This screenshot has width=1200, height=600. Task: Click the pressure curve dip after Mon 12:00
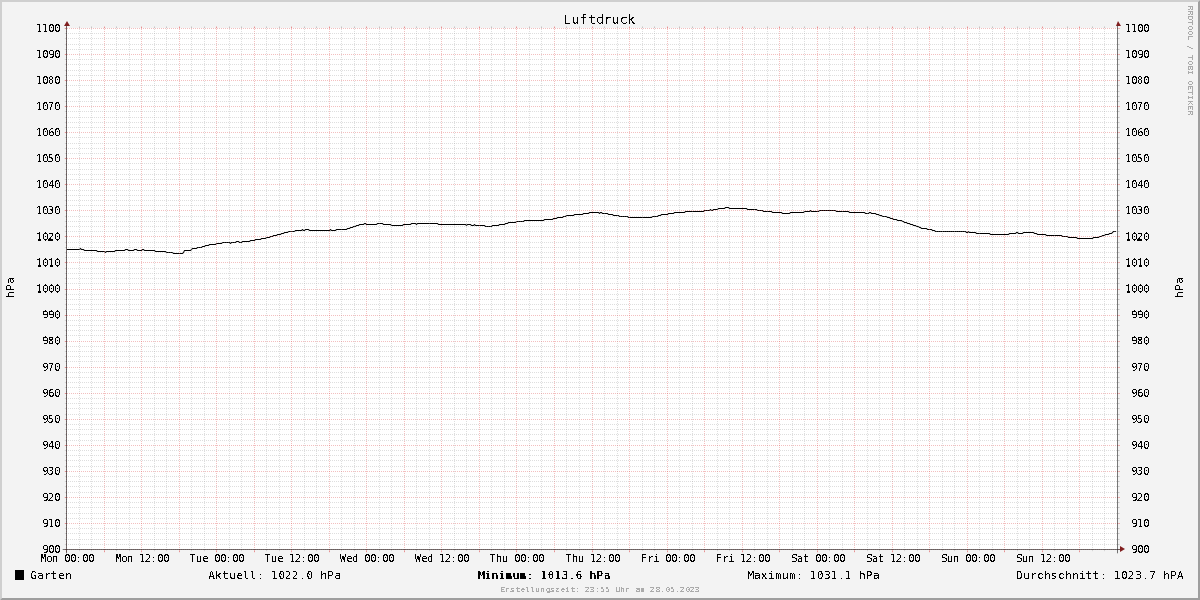(180, 253)
